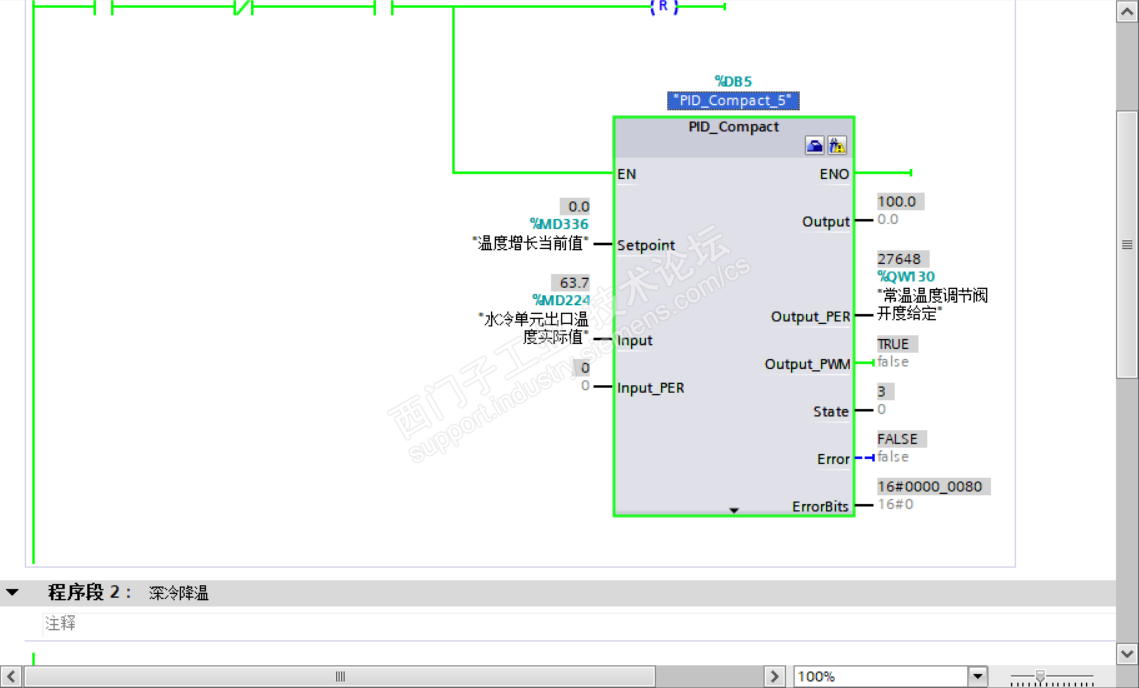
Task: Open PID_Compact configuration window icon
Action: (x=814, y=145)
